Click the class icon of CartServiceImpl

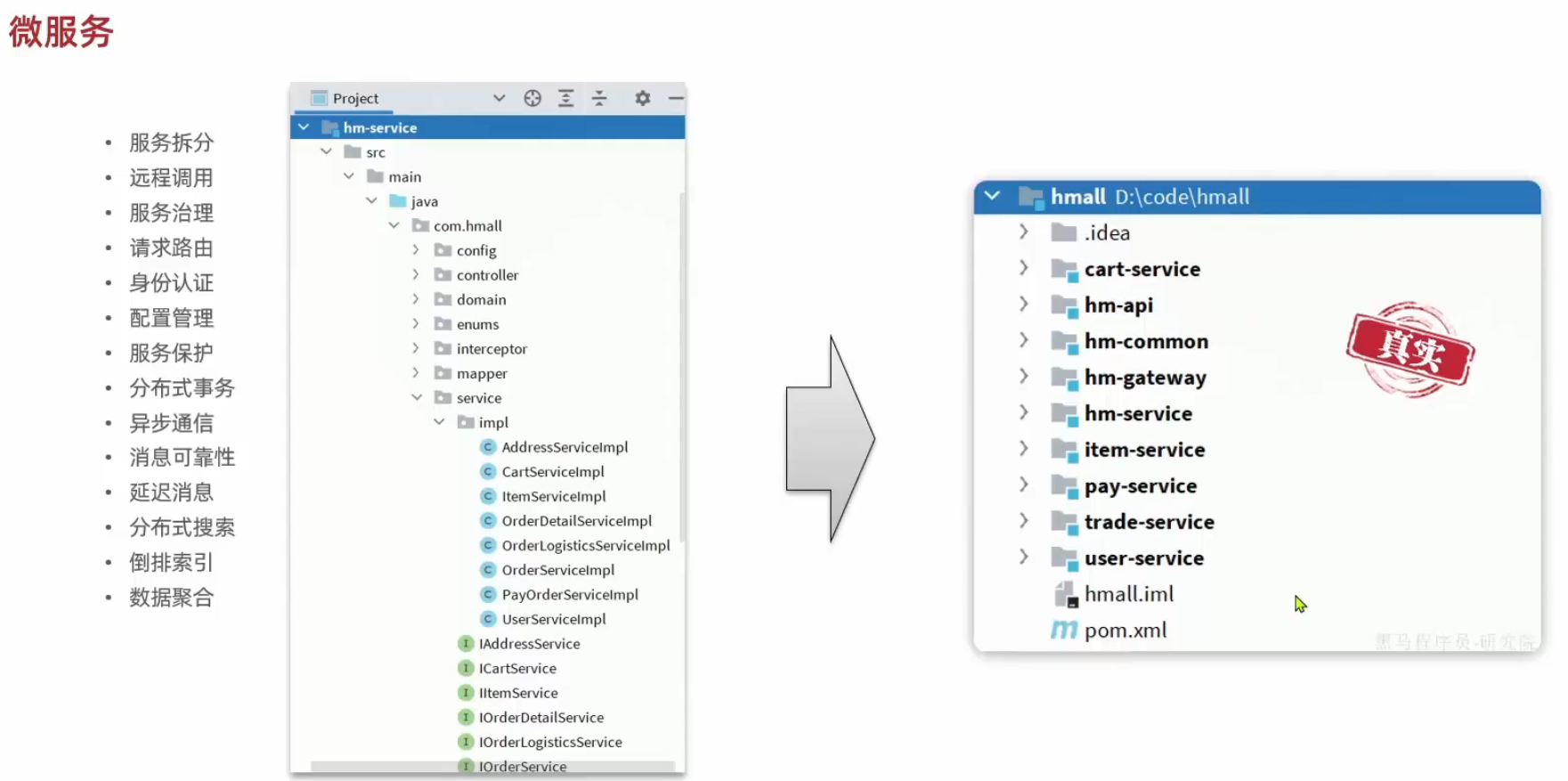488,471
